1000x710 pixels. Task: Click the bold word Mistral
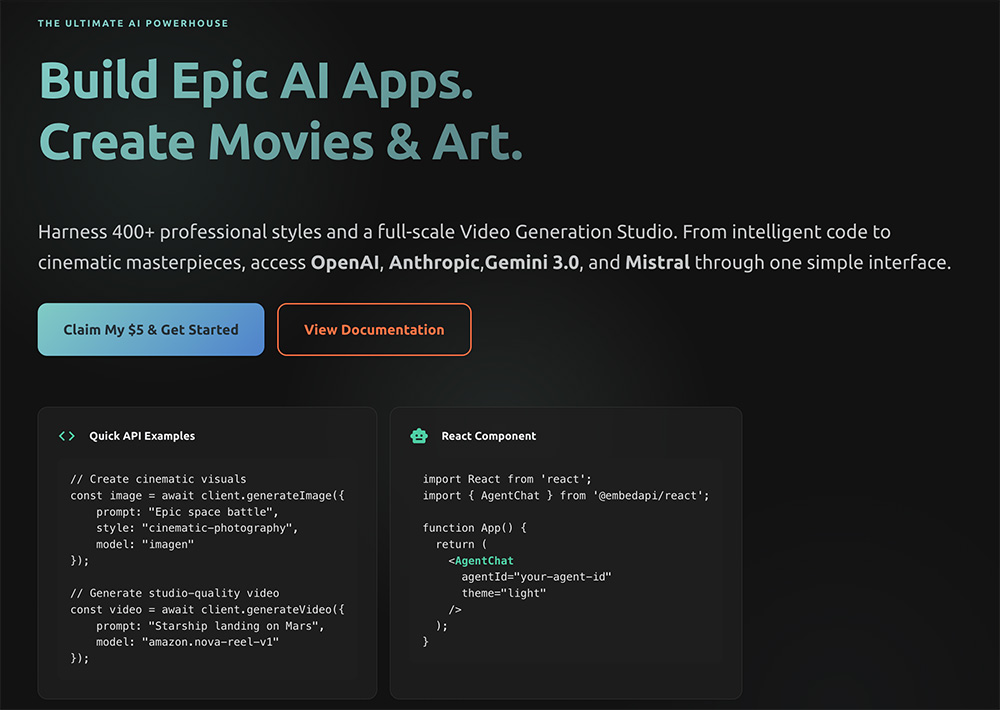tap(658, 262)
